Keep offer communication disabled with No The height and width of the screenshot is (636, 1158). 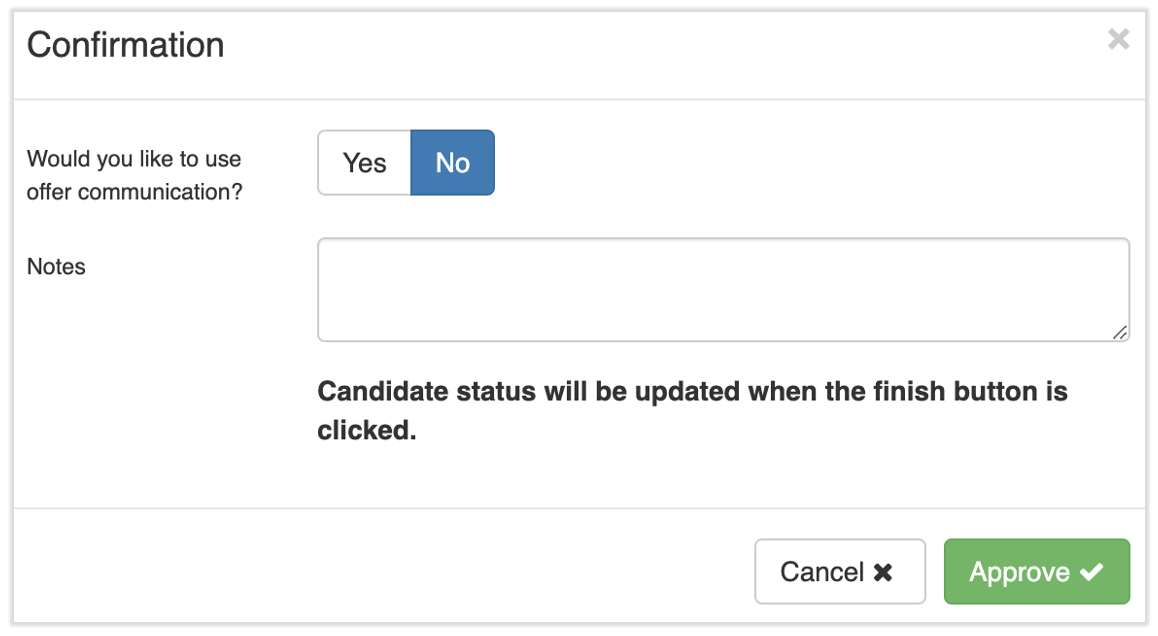452,162
